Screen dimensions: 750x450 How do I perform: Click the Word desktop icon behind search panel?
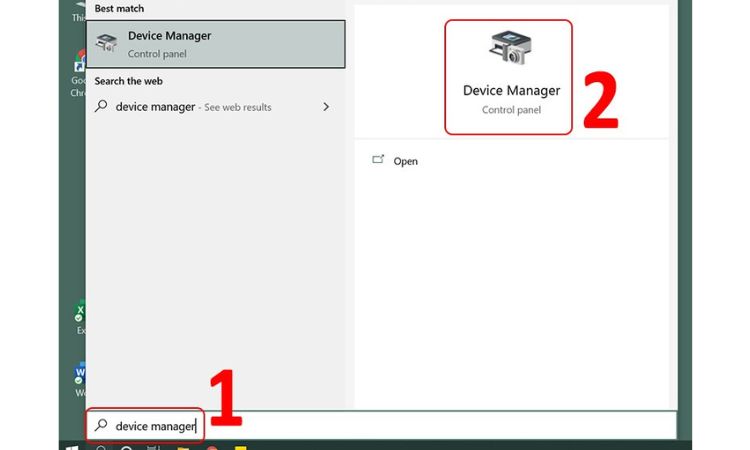click(x=80, y=374)
